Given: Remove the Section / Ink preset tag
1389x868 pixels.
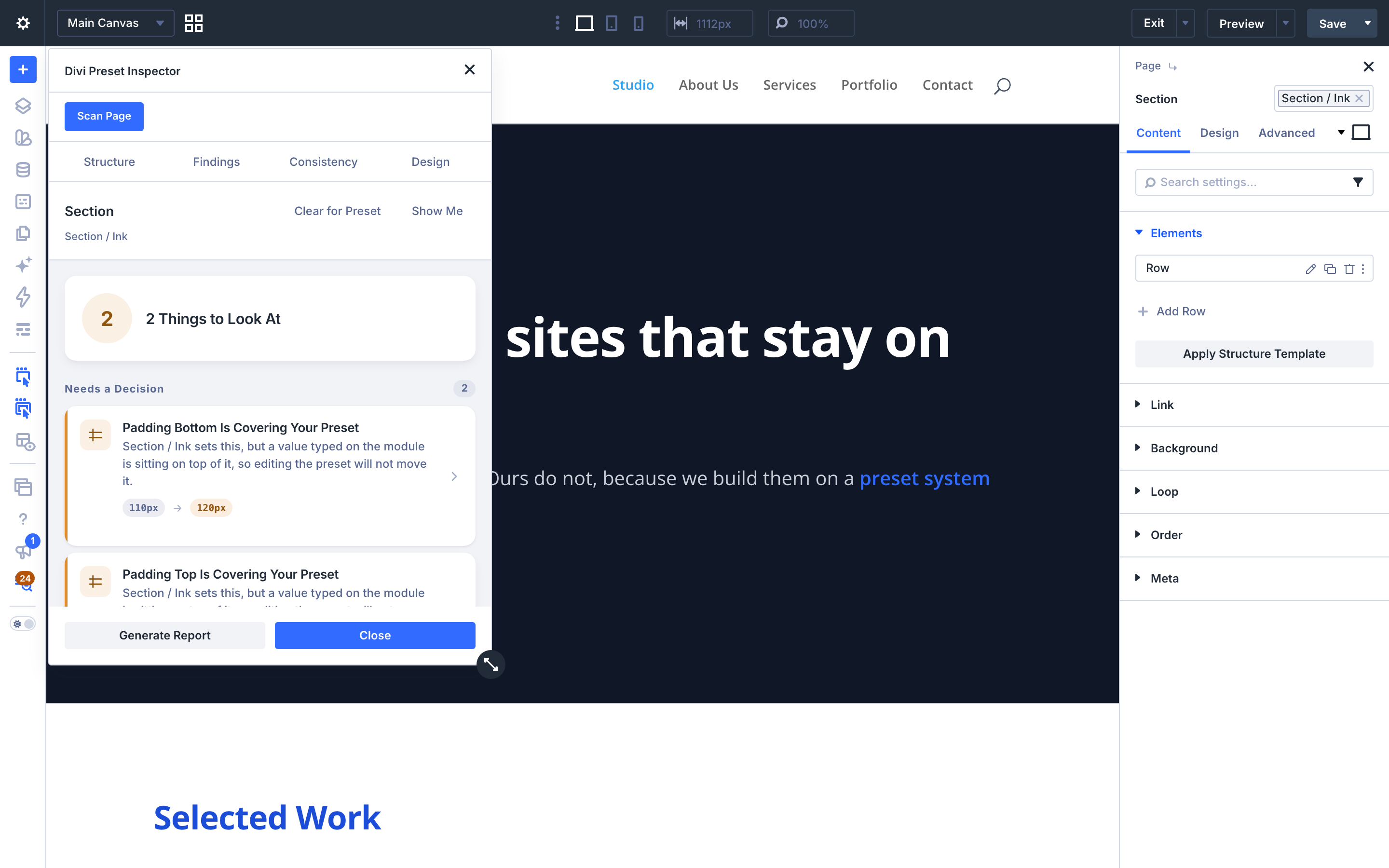Looking at the screenshot, I should coord(1359,98).
